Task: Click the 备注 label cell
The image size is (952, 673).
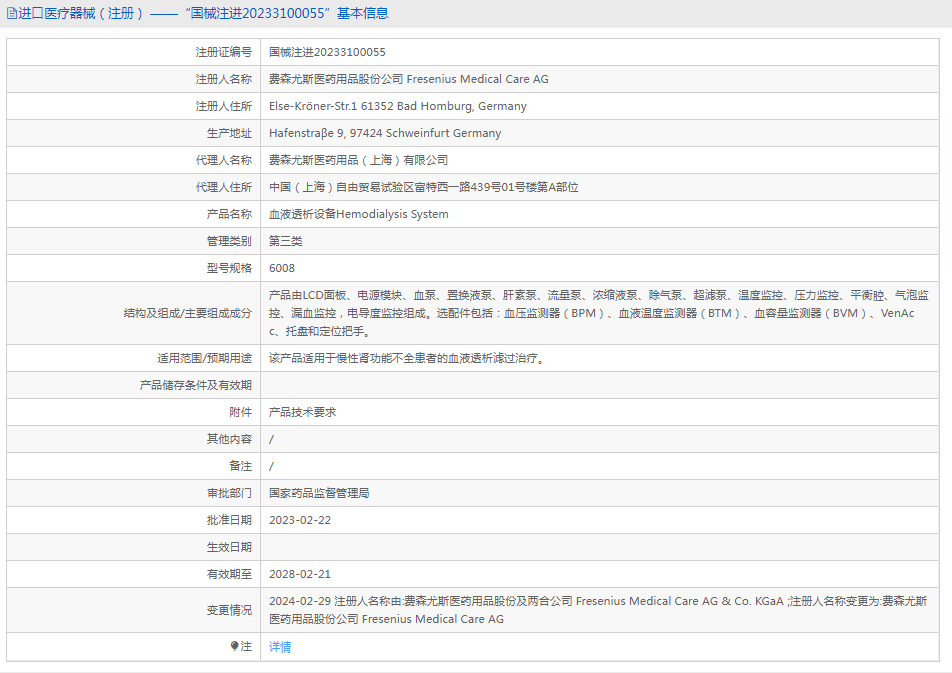Action: click(134, 466)
